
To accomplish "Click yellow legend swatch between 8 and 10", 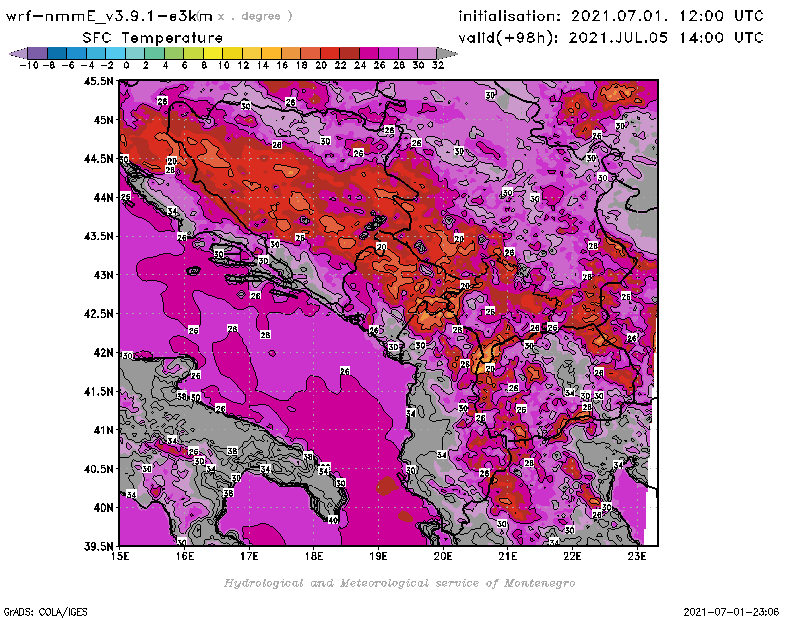I will pos(213,53).
